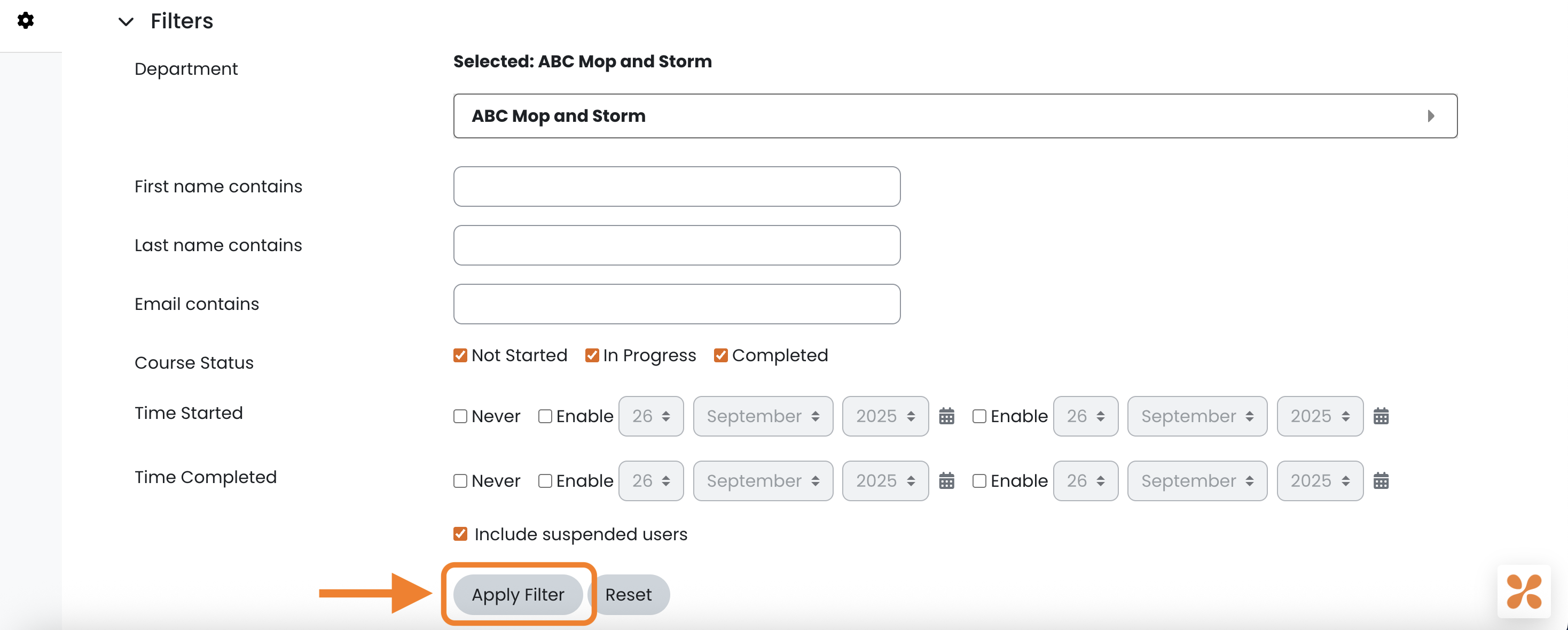Open second calendar picker for Time Completed

click(1381, 481)
